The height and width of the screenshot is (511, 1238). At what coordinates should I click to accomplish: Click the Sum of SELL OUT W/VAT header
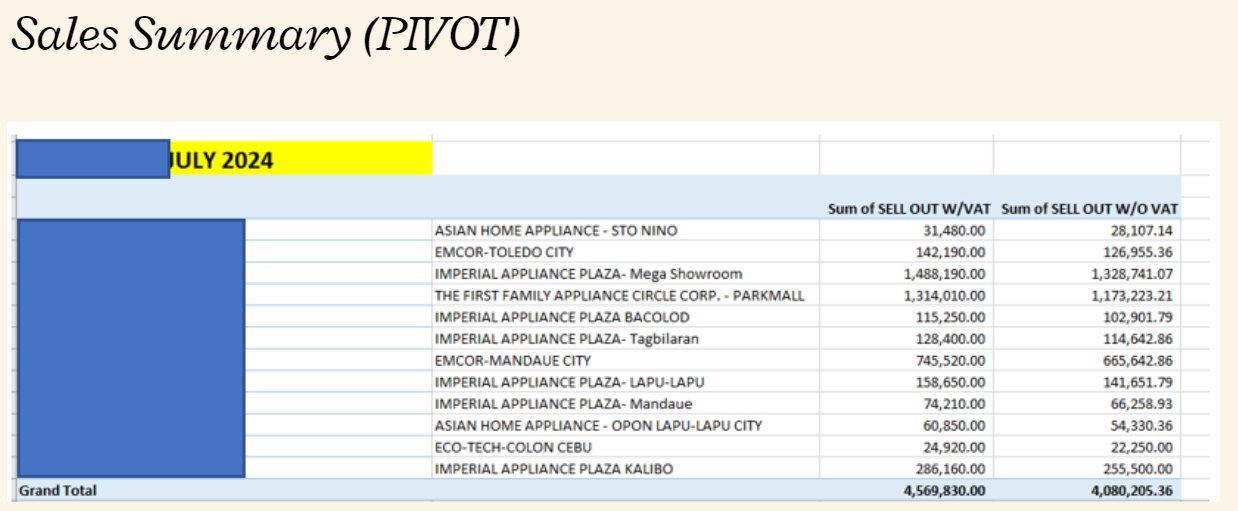coord(909,209)
